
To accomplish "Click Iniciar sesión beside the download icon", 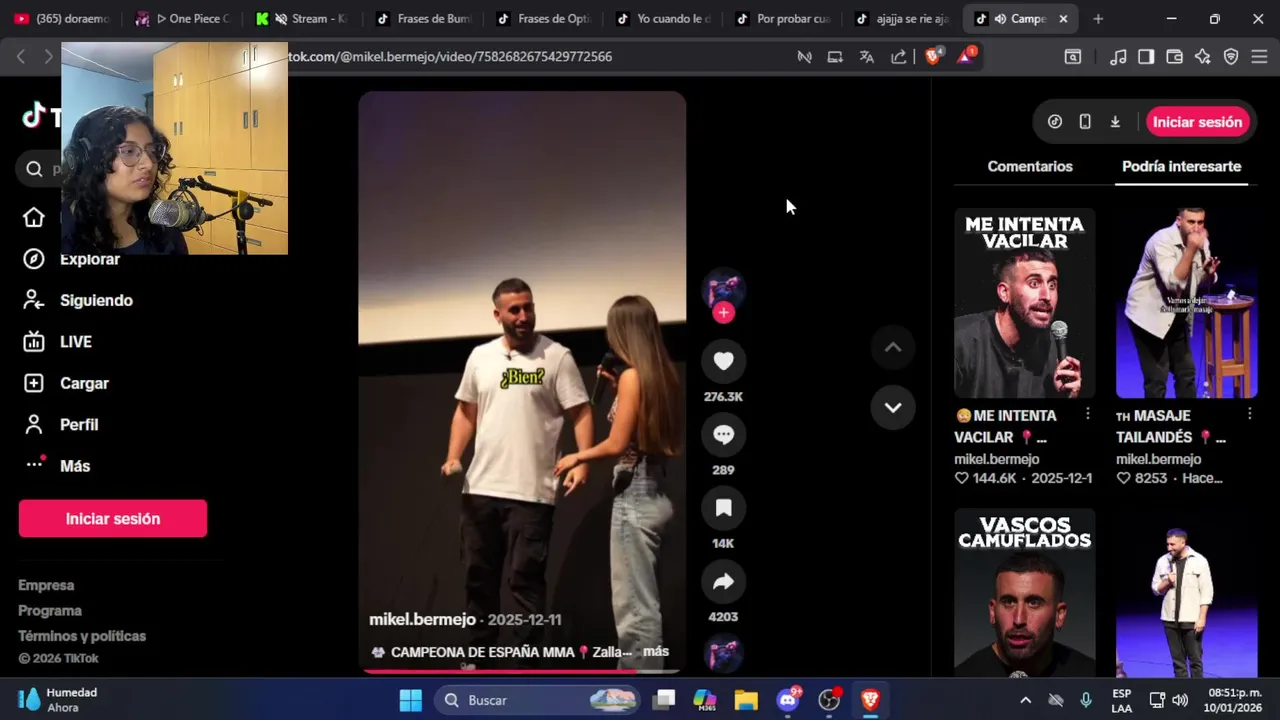I will point(1197,122).
